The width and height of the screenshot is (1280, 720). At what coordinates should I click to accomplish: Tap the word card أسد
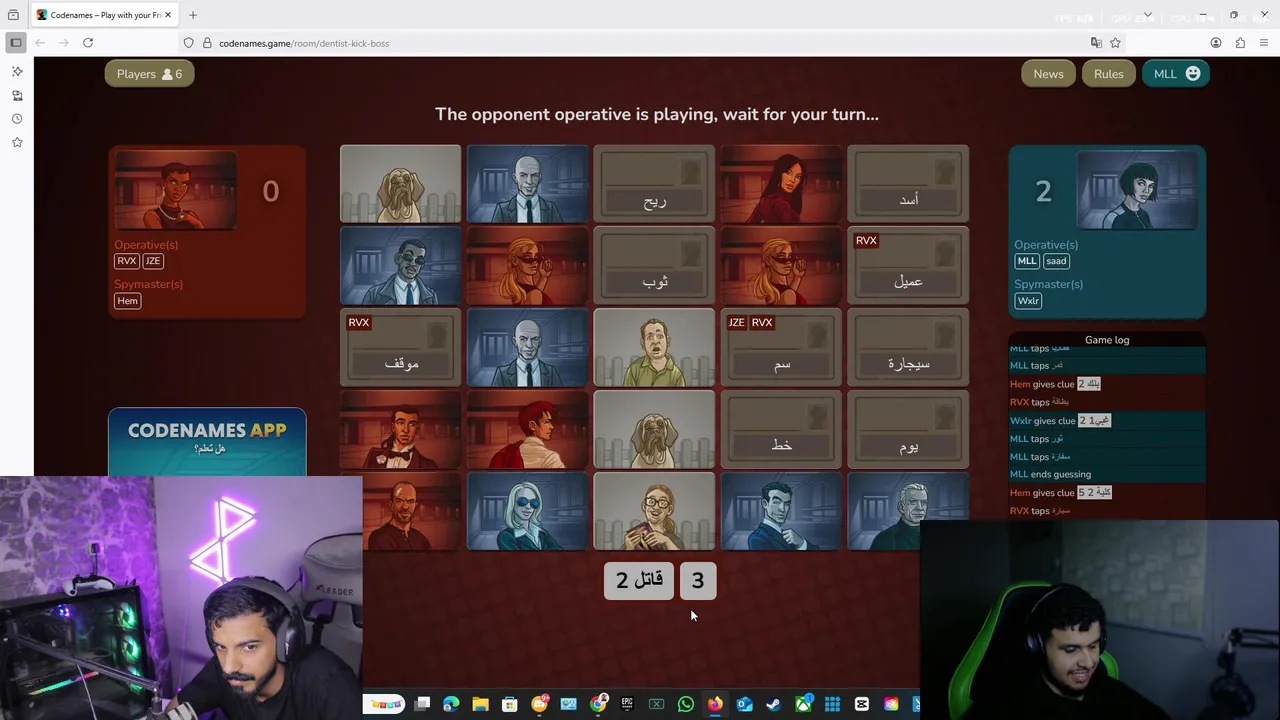(x=908, y=184)
